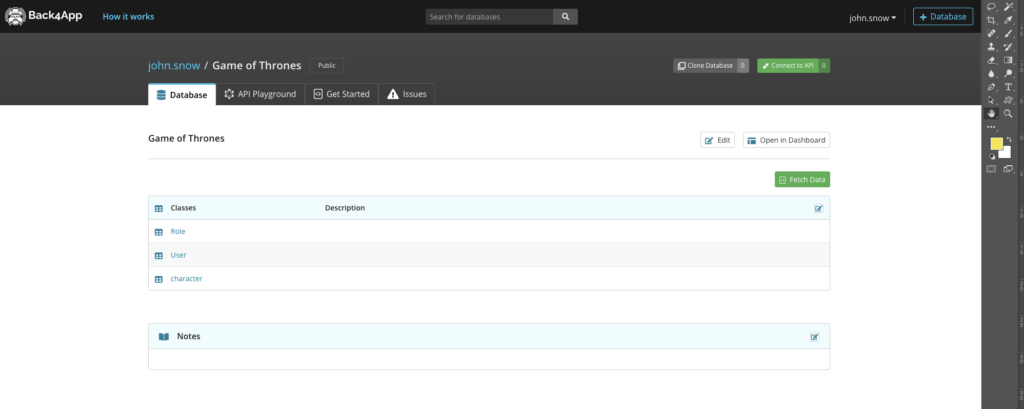Open the character class
Screen dimensions: 1024x409
coord(186,278)
